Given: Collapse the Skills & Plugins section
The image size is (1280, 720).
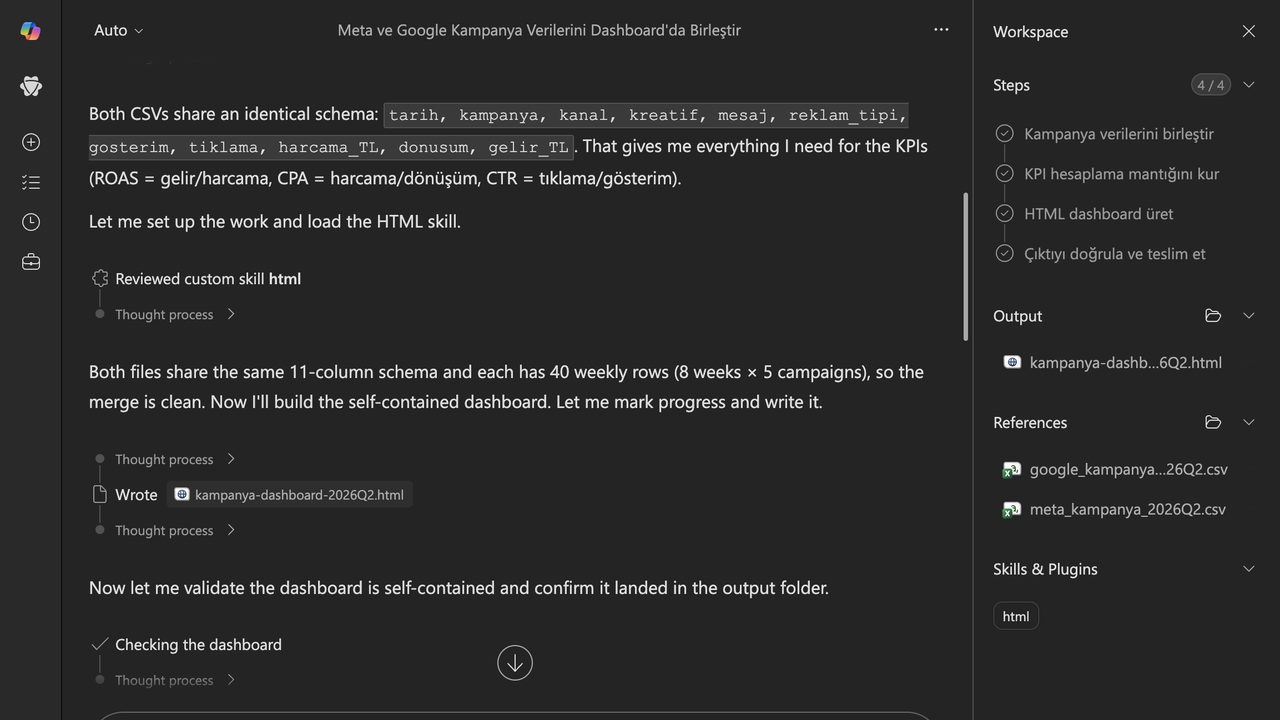Looking at the screenshot, I should point(1248,569).
